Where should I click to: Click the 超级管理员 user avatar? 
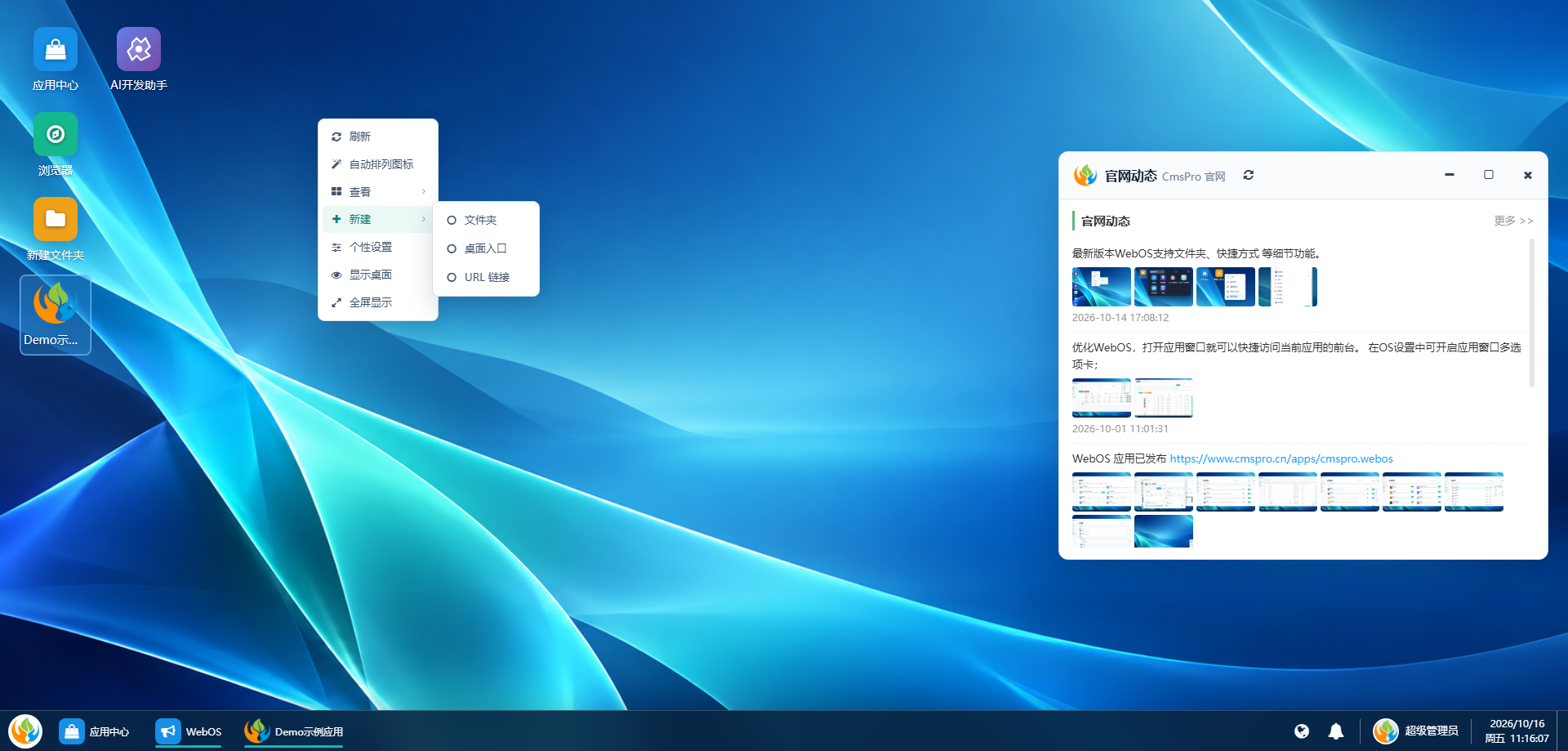click(1386, 731)
